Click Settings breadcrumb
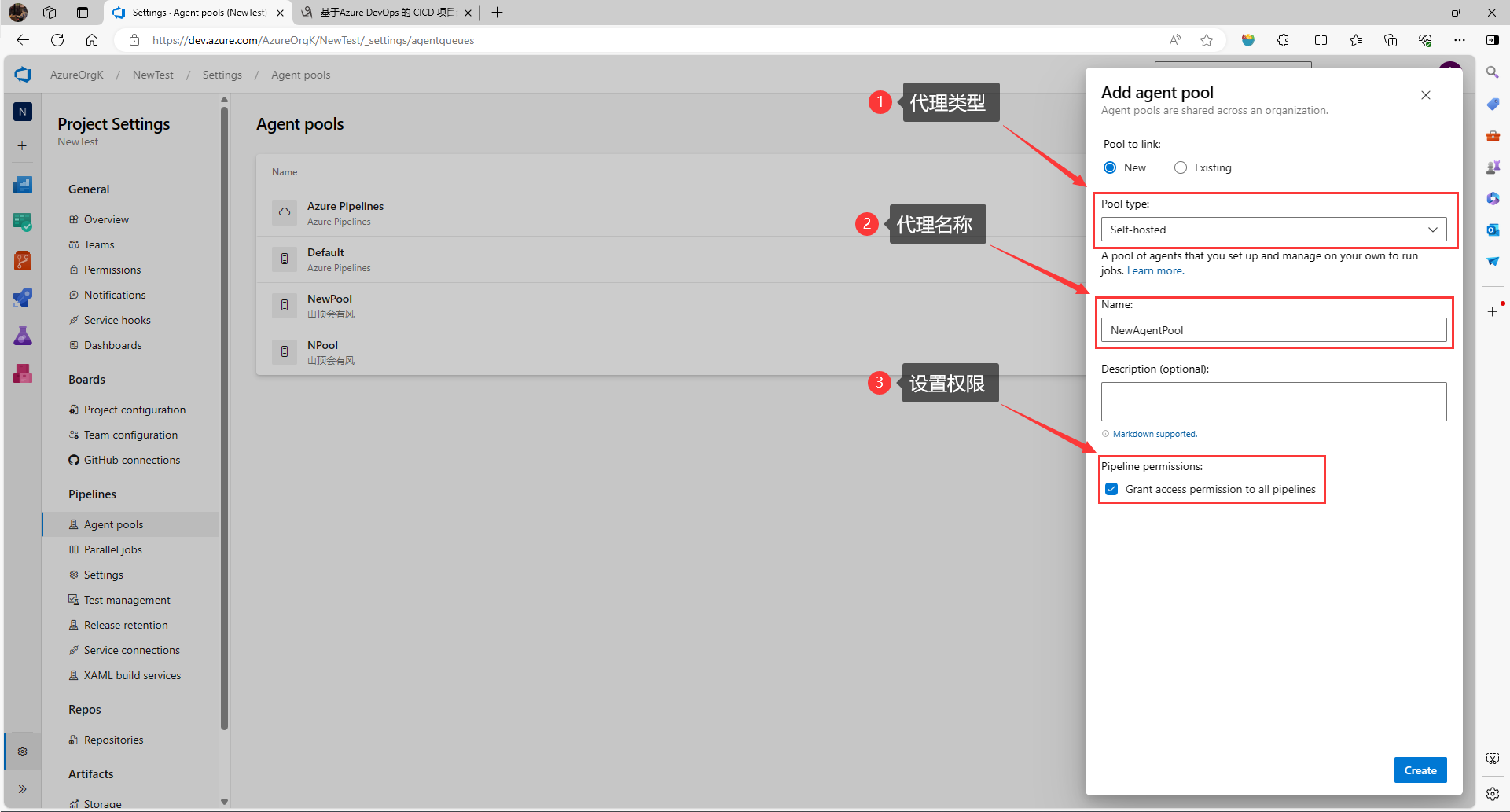 coord(222,75)
